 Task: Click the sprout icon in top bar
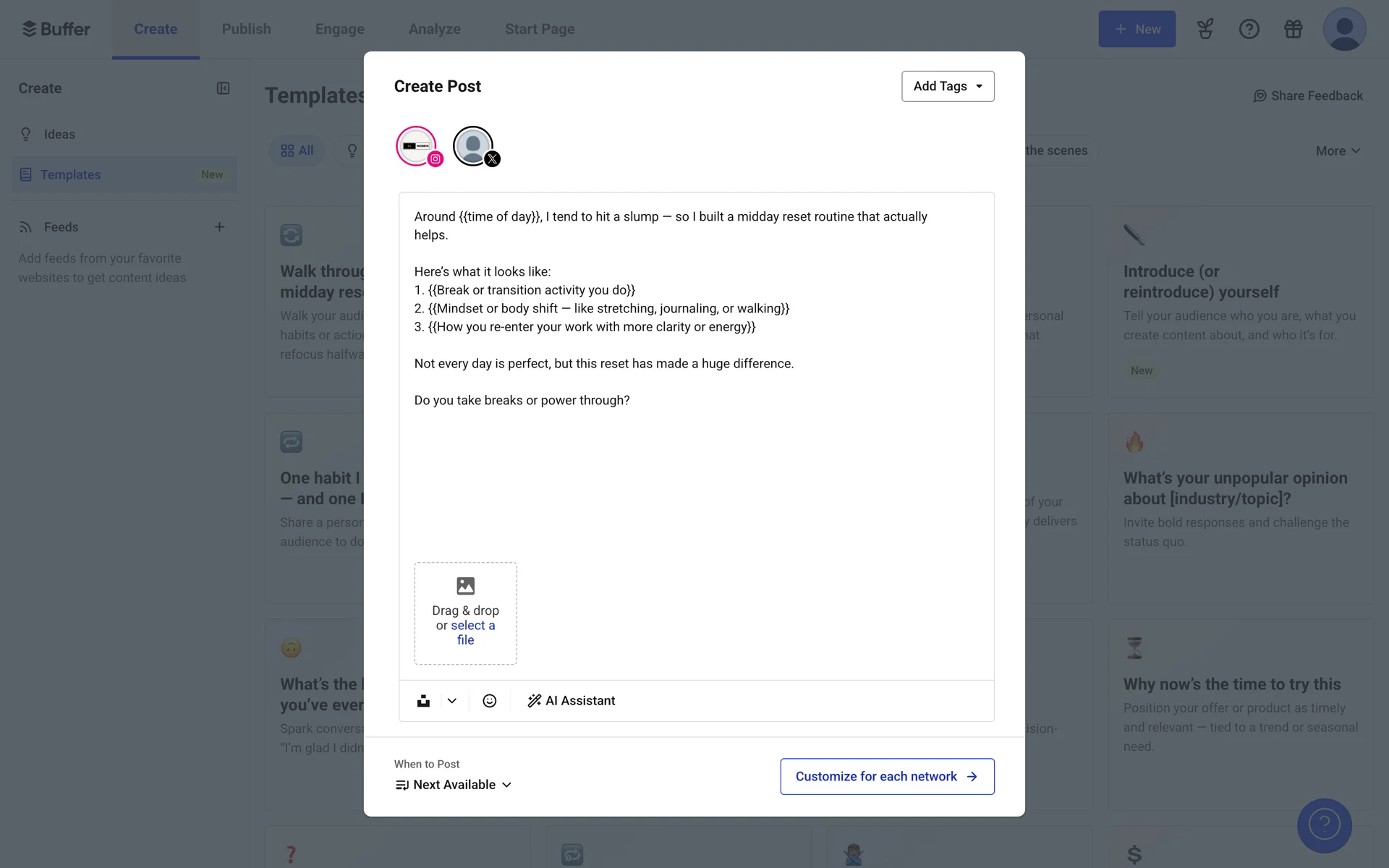click(1205, 29)
